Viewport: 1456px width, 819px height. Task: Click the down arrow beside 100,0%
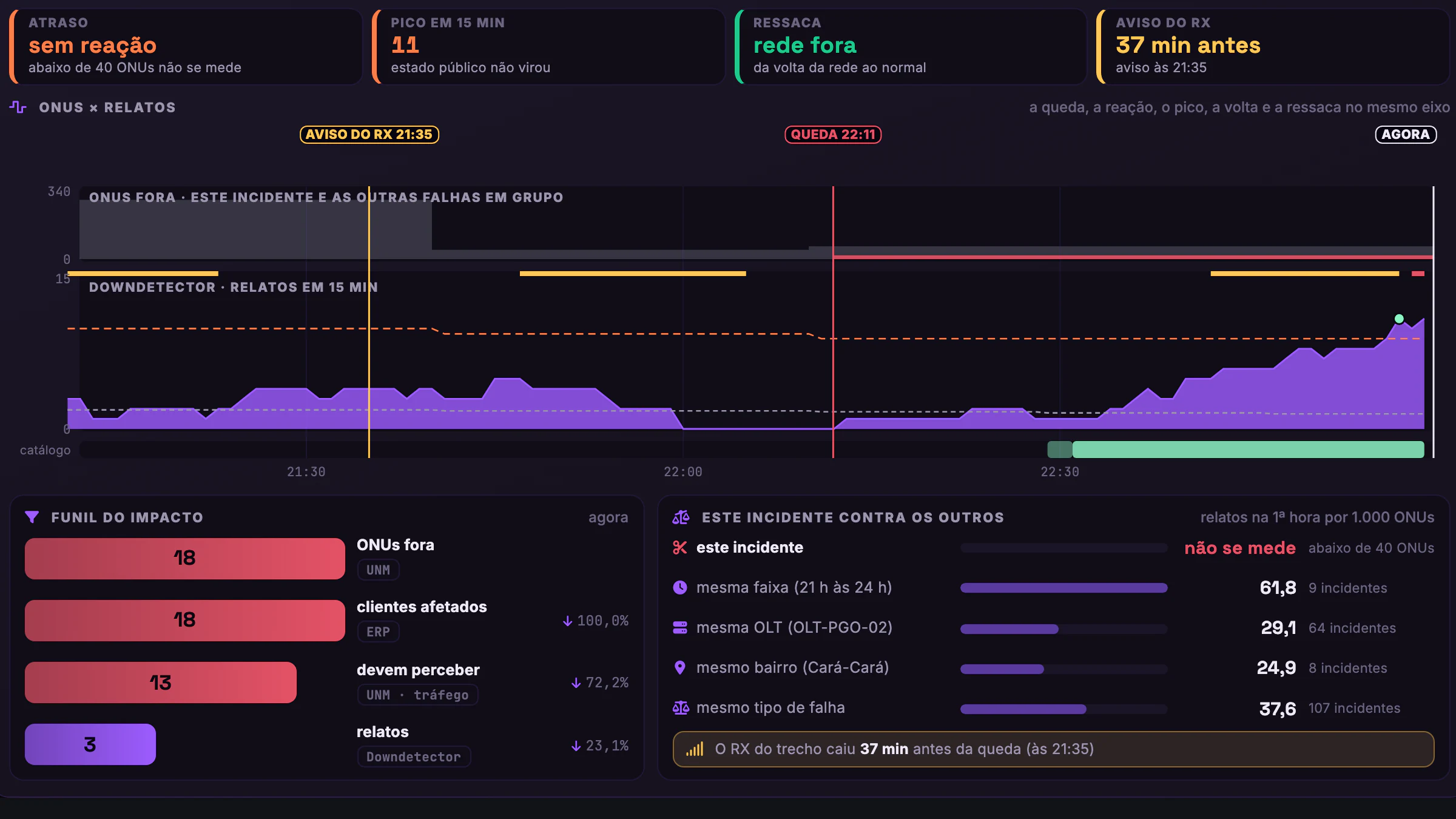(x=568, y=621)
